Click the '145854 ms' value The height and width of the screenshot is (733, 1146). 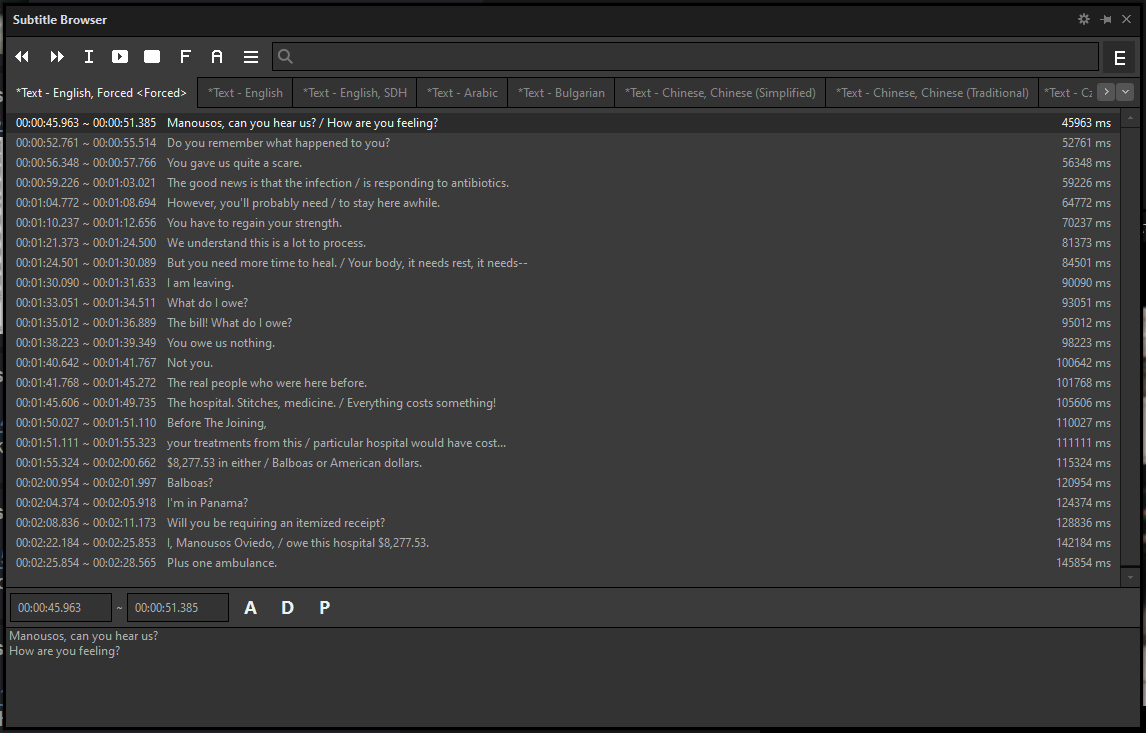tap(1083, 563)
